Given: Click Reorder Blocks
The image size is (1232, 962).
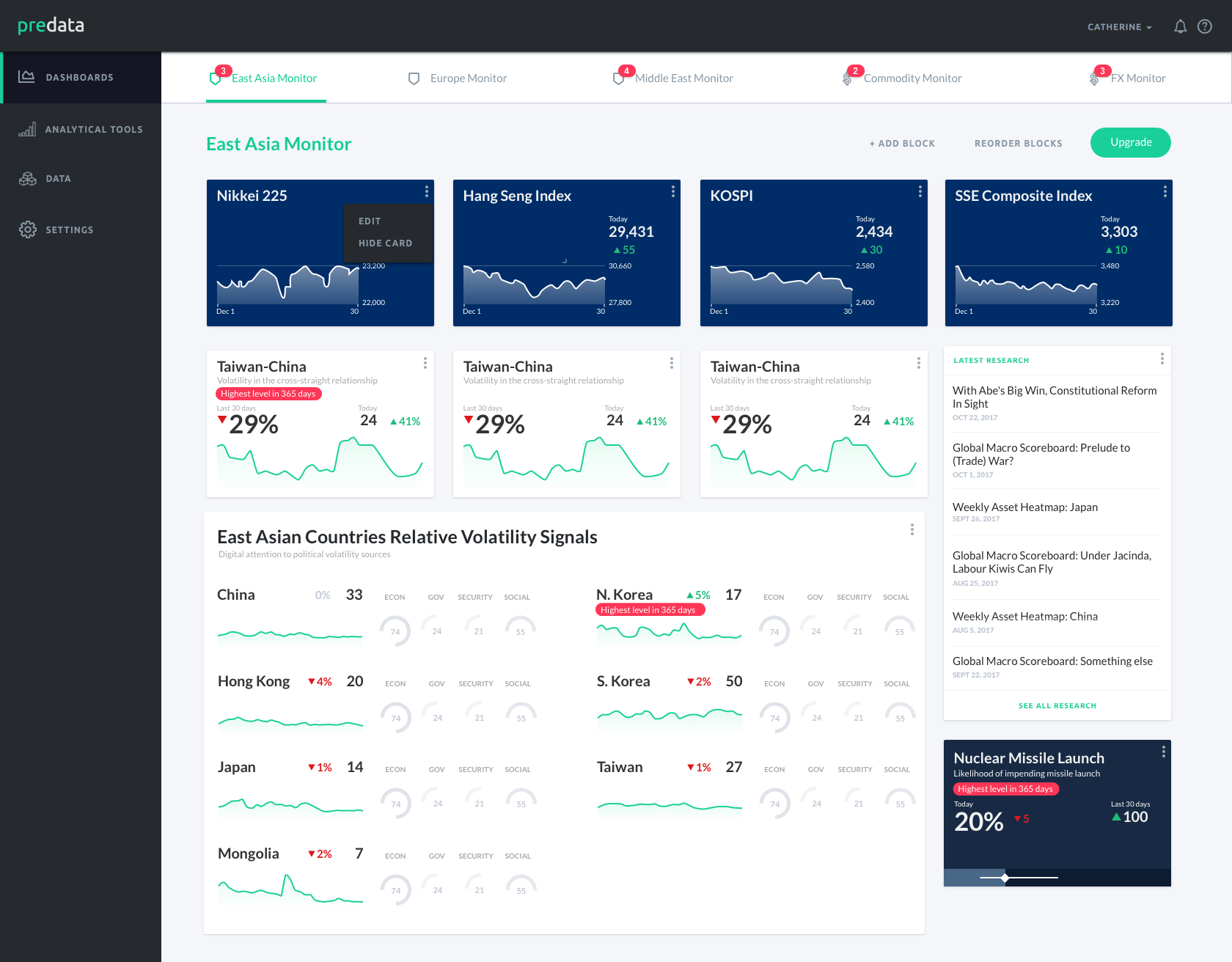Looking at the screenshot, I should point(1018,143).
